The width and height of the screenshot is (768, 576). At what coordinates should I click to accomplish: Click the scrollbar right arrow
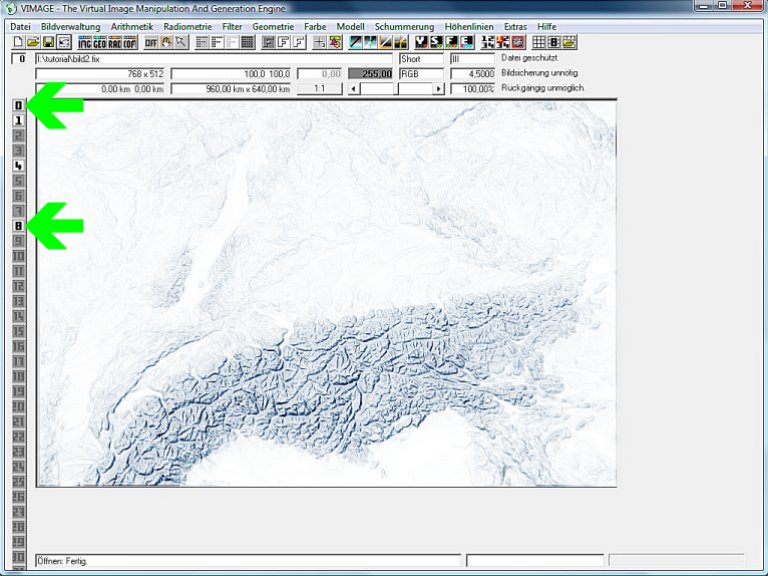438,89
